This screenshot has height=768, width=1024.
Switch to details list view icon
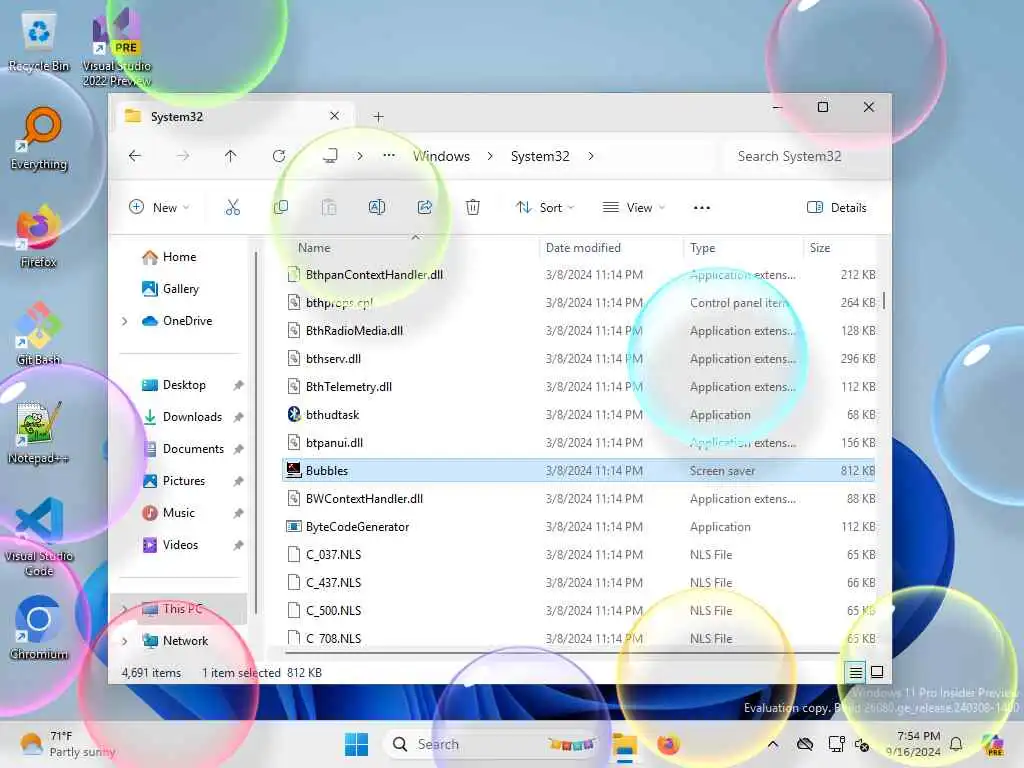[856, 672]
